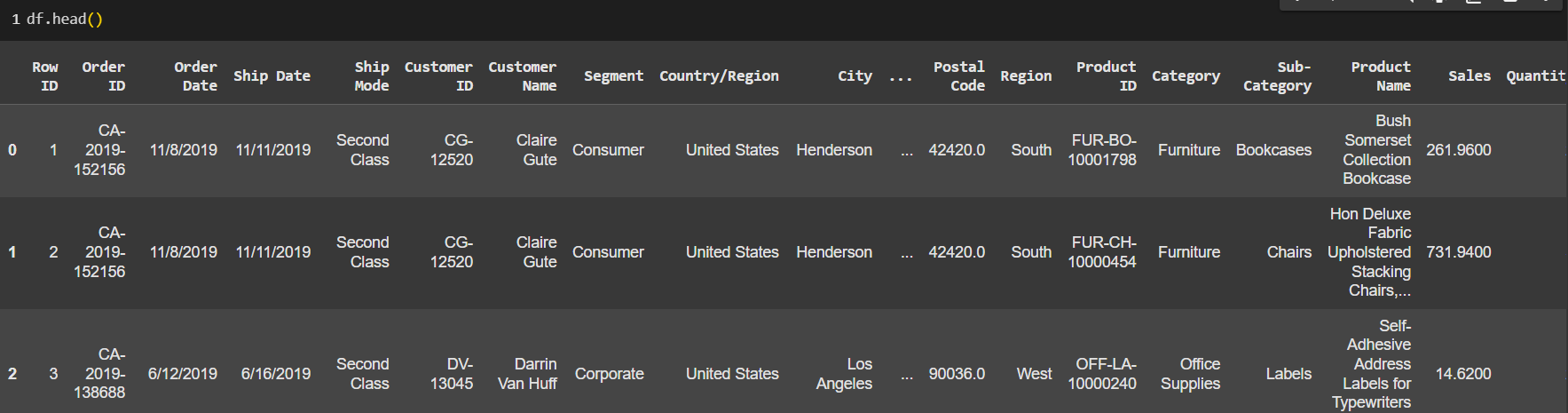Click the Ship Date column header
Screen dimensions: 1568x413
272,76
